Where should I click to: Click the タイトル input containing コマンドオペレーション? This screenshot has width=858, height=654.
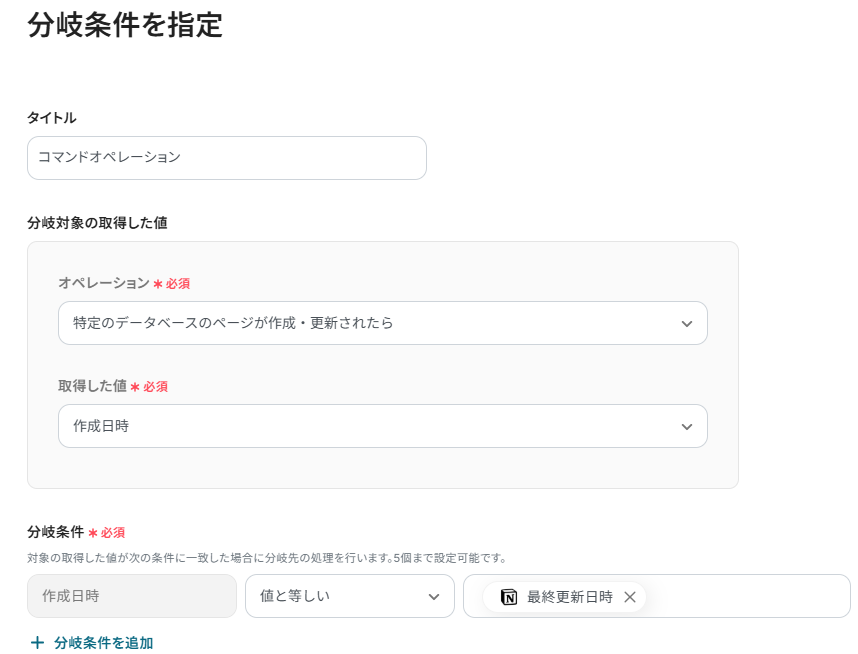click(x=227, y=158)
